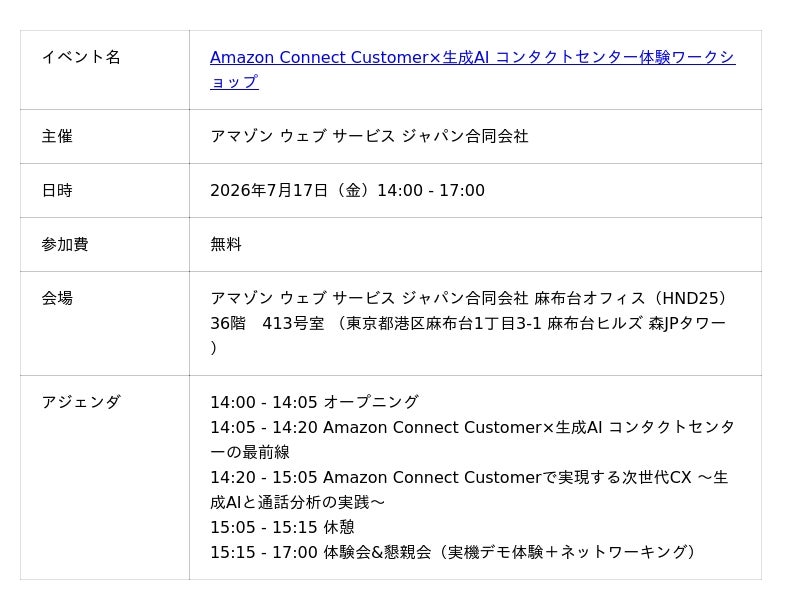The image size is (800, 610).
Task: Click the venue line mentioning 麻布台オフィス（HND25）
Action: click(x=470, y=298)
